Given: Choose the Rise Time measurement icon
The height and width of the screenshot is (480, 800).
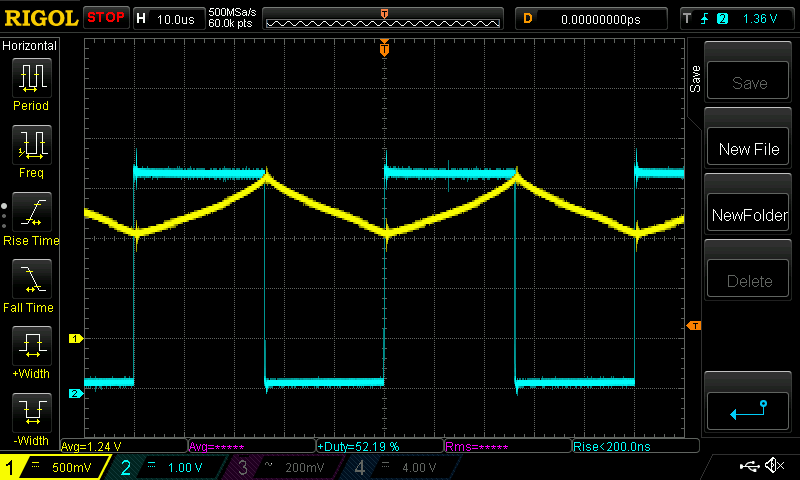Looking at the screenshot, I should pos(31,215).
